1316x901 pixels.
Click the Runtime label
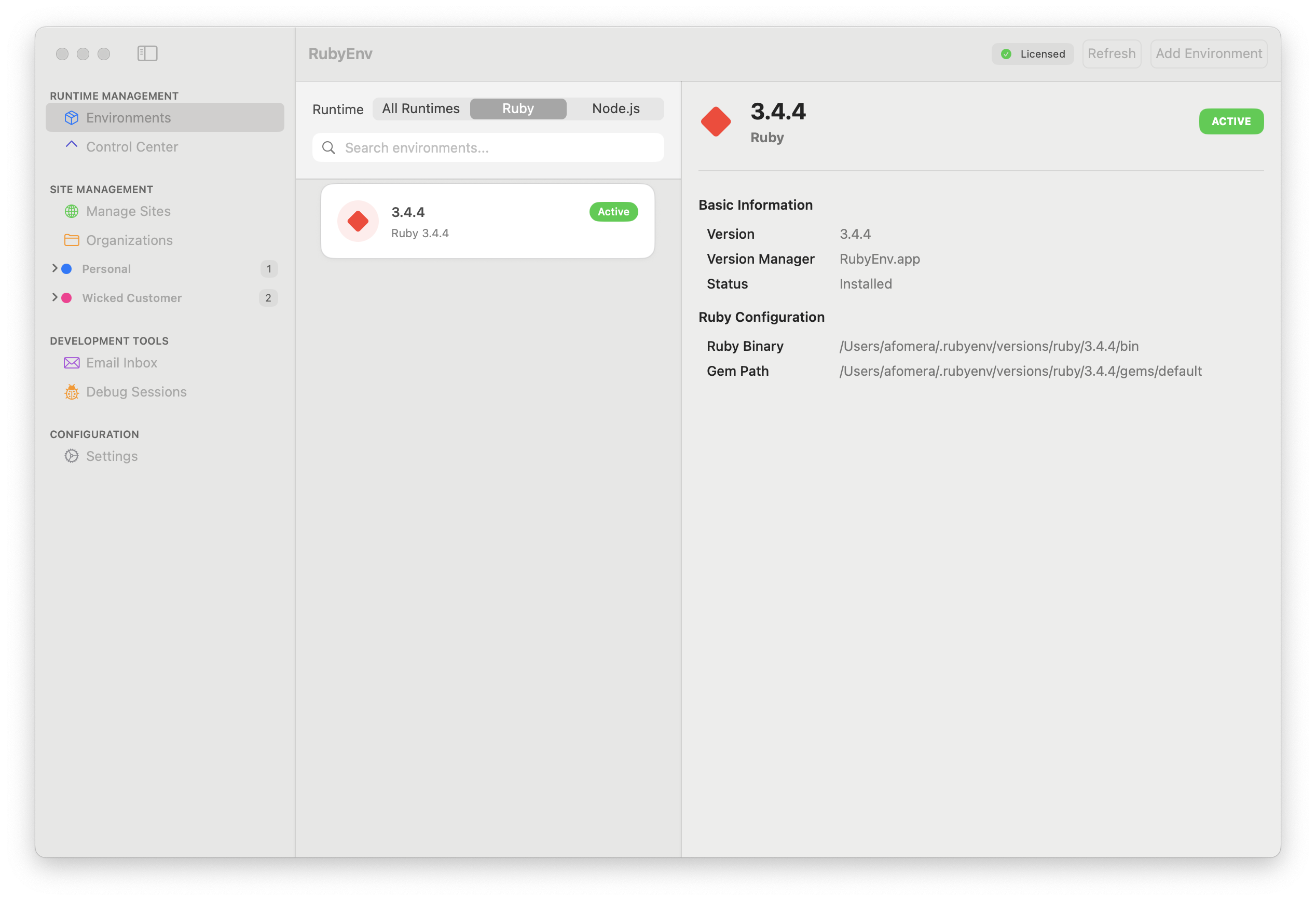coord(338,110)
